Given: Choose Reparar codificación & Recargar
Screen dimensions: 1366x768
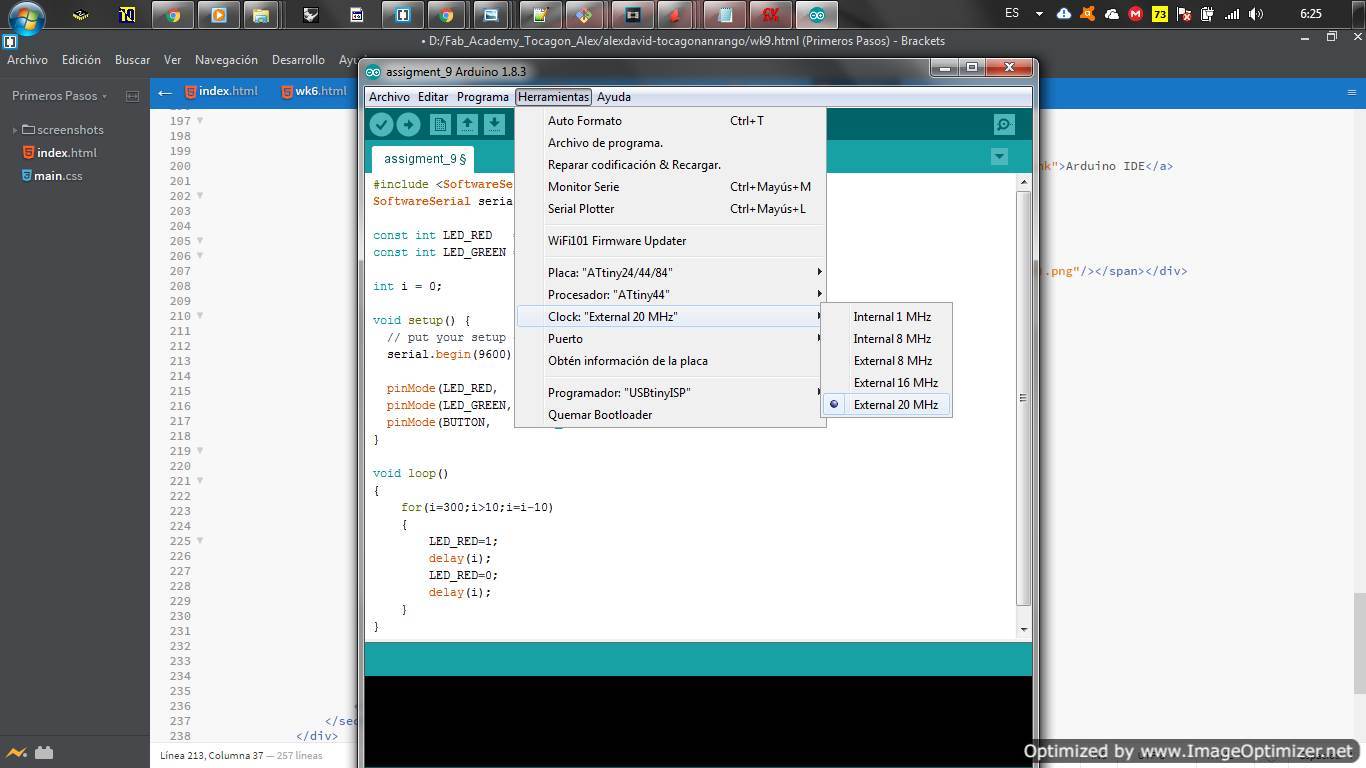Looking at the screenshot, I should [x=670, y=165].
